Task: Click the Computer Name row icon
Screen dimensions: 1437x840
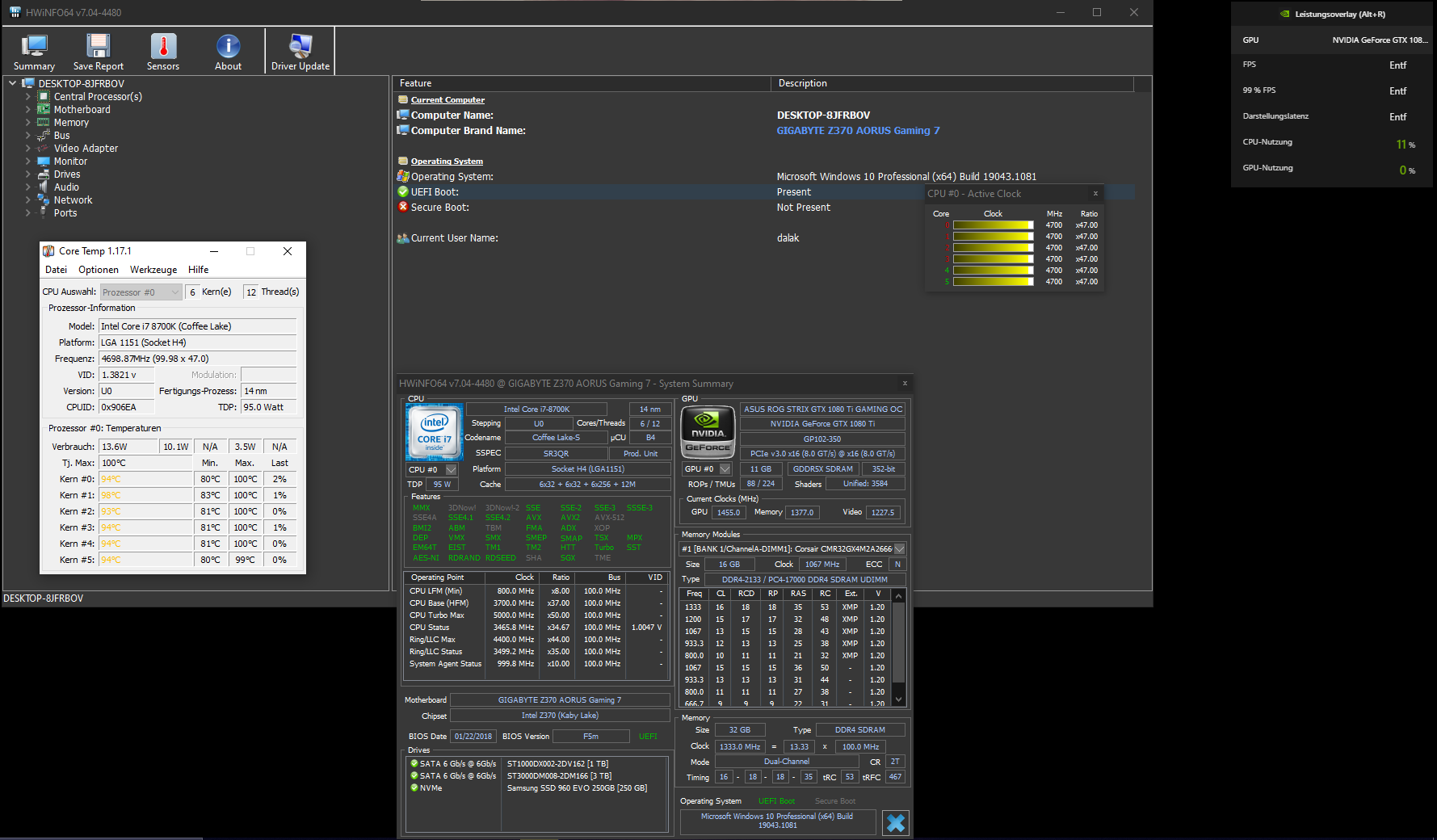Action: [x=403, y=115]
